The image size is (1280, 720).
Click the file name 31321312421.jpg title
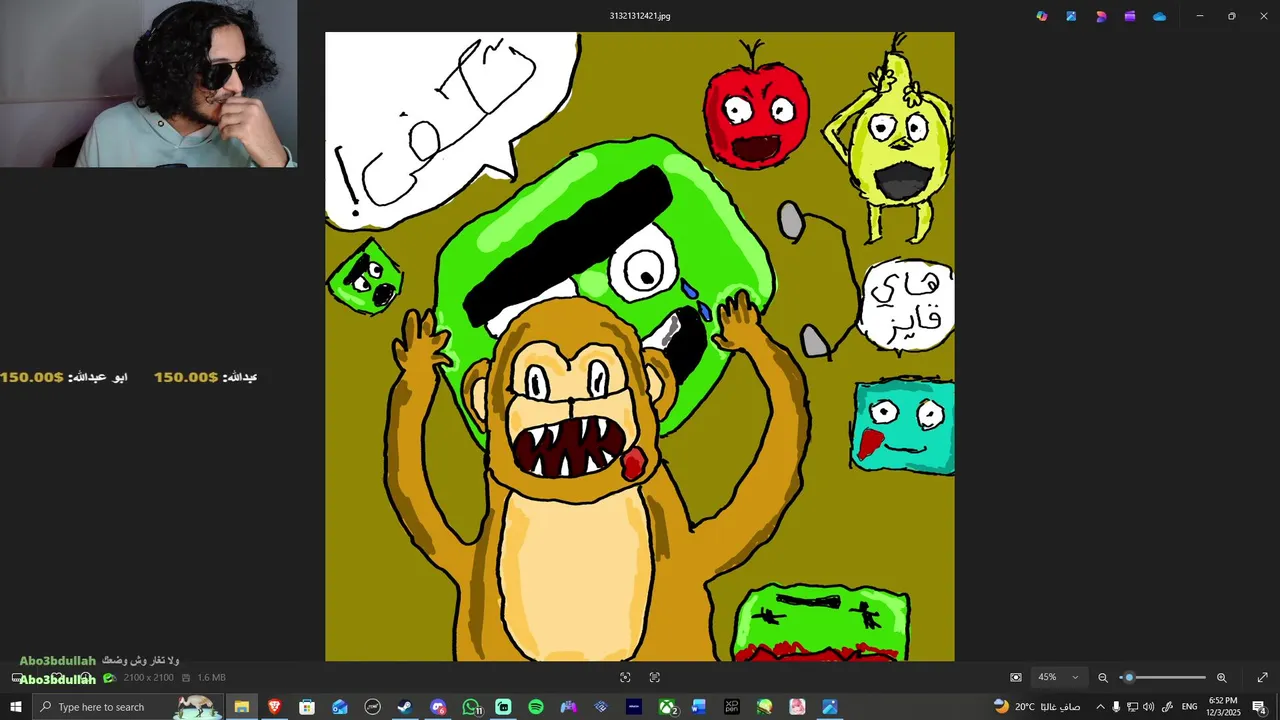(640, 16)
